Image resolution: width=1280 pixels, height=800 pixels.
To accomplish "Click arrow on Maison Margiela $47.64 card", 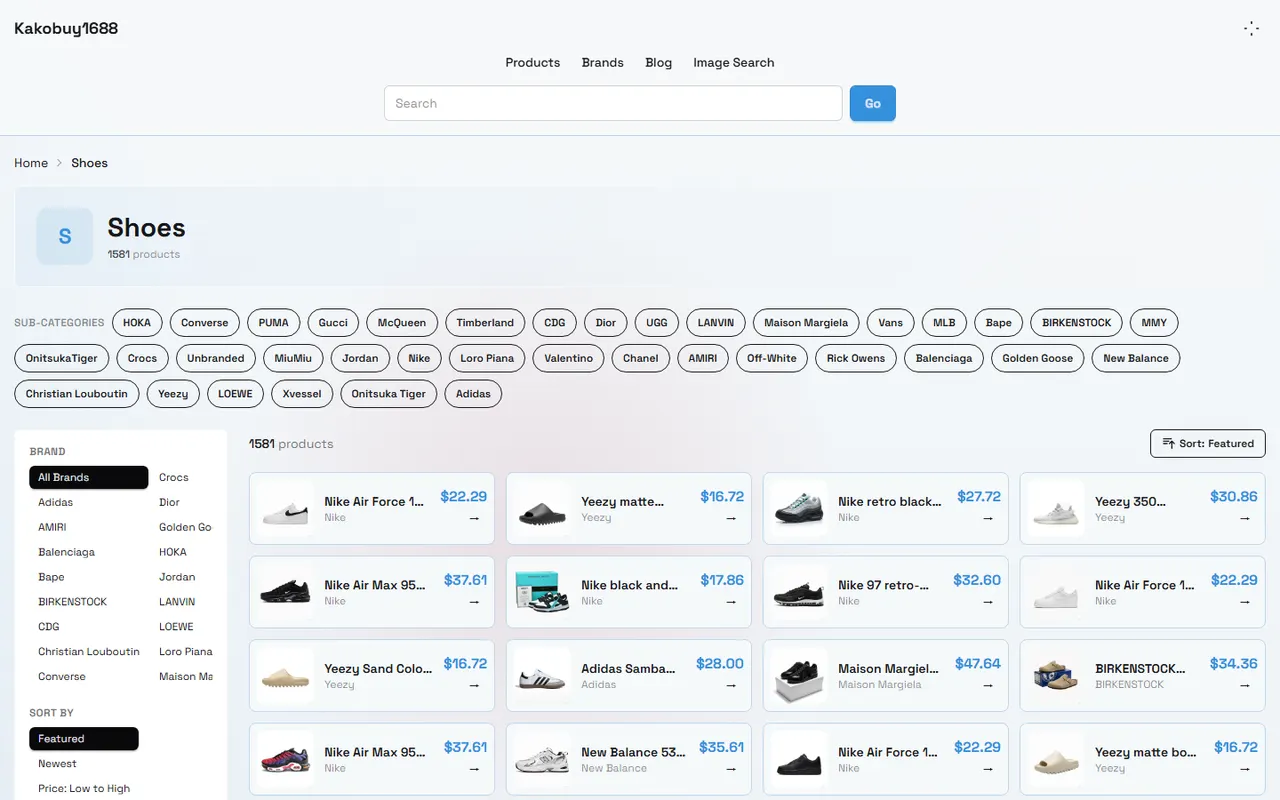I will pos(988,685).
